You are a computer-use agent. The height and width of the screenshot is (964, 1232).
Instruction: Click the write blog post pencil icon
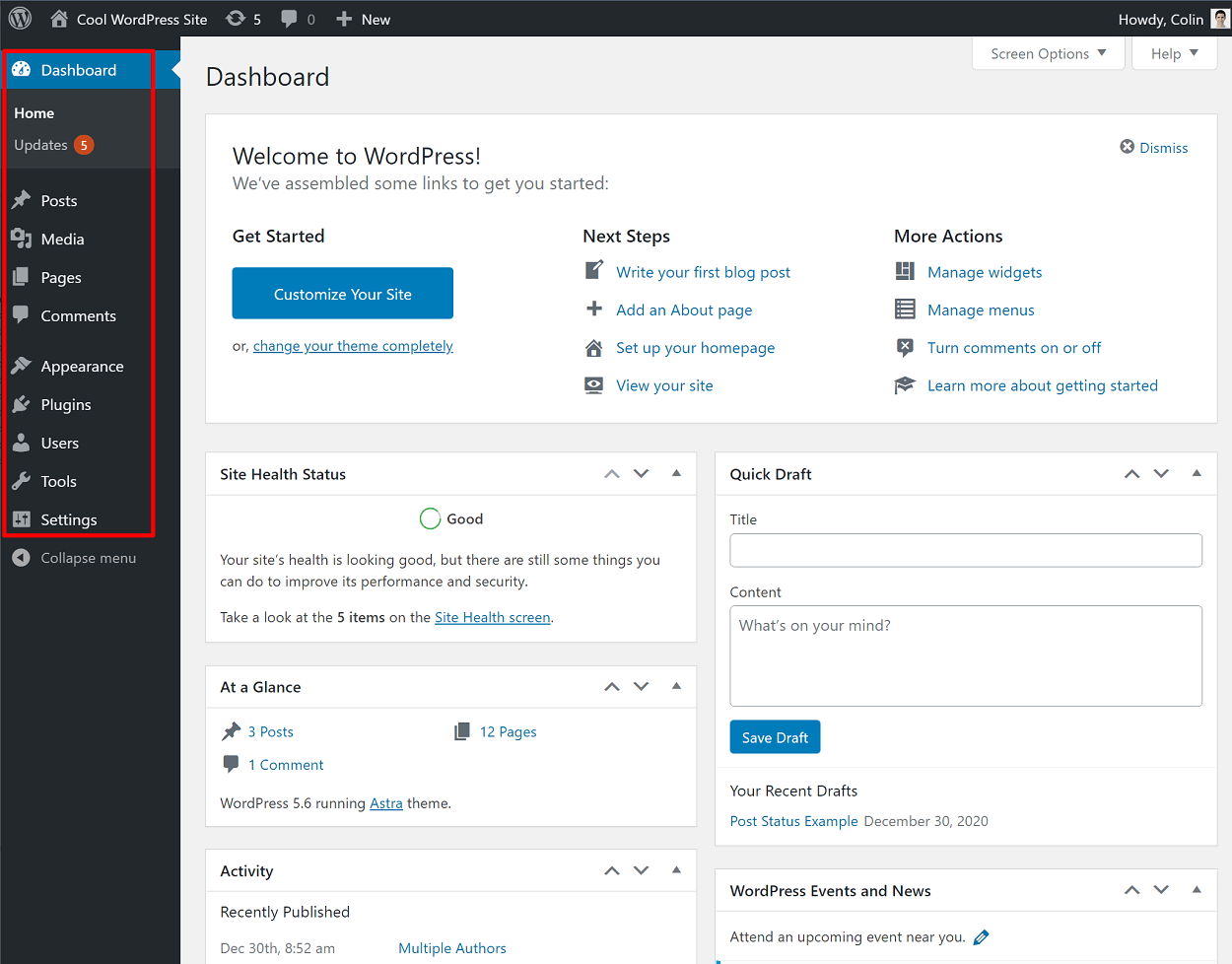(594, 270)
